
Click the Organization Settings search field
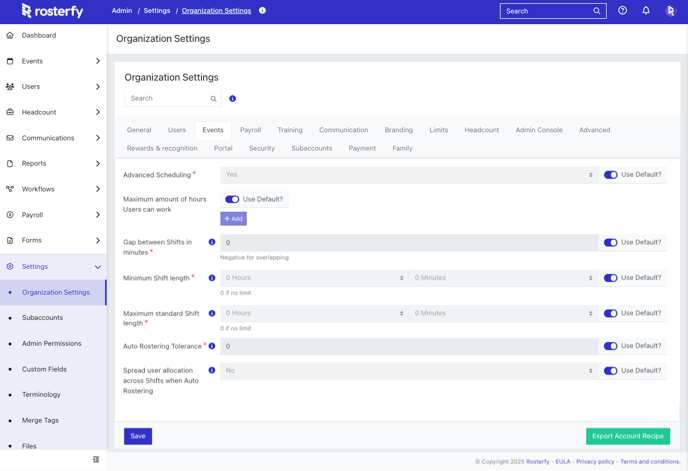click(x=173, y=99)
